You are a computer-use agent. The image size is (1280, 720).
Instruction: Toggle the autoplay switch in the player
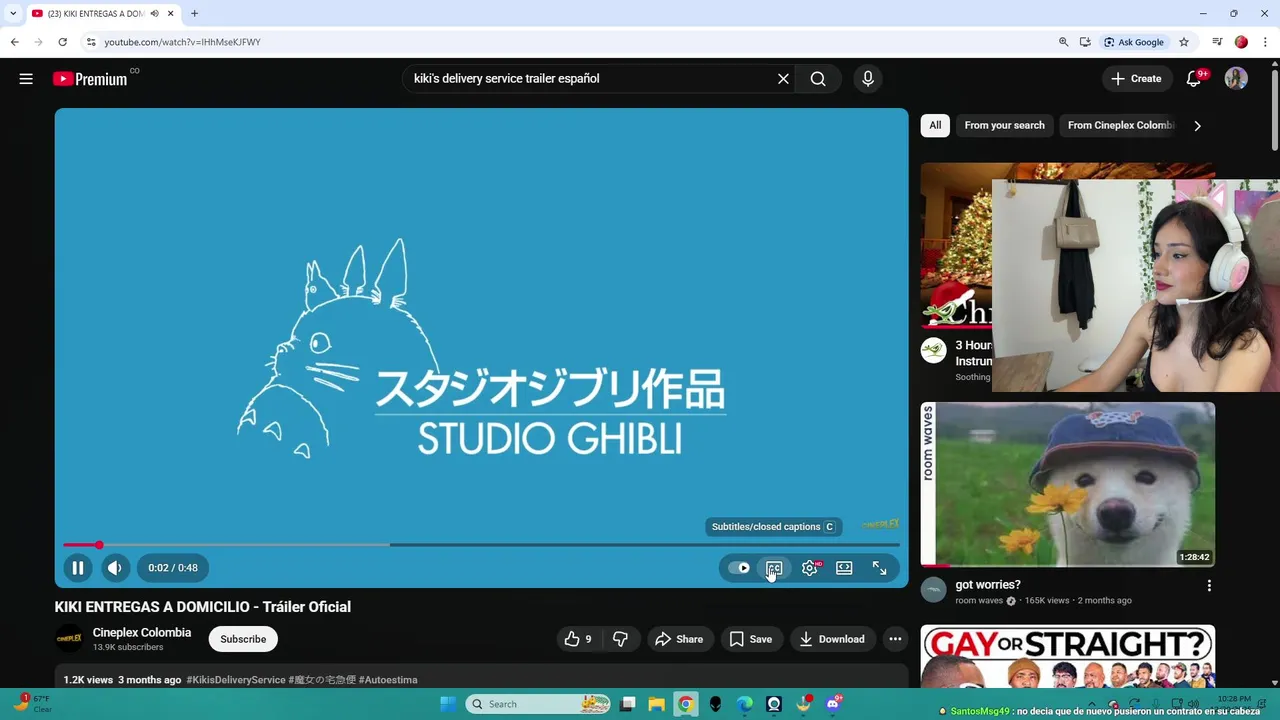[x=739, y=568]
